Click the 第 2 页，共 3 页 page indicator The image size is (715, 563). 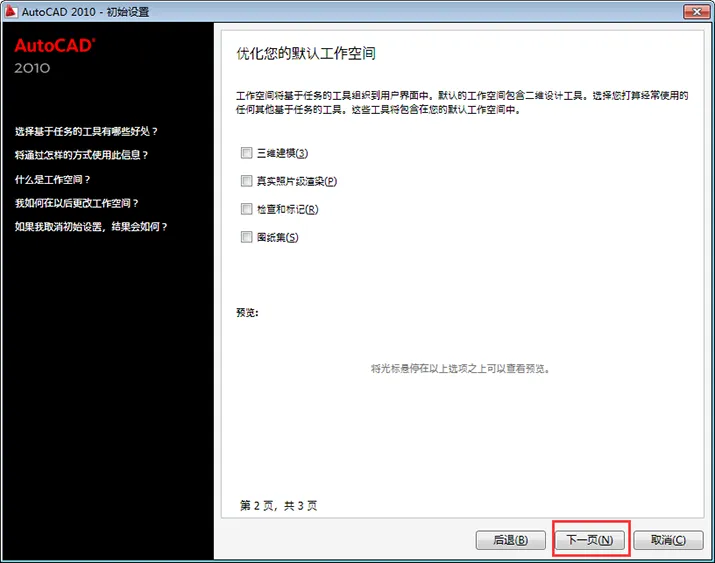click(x=279, y=506)
